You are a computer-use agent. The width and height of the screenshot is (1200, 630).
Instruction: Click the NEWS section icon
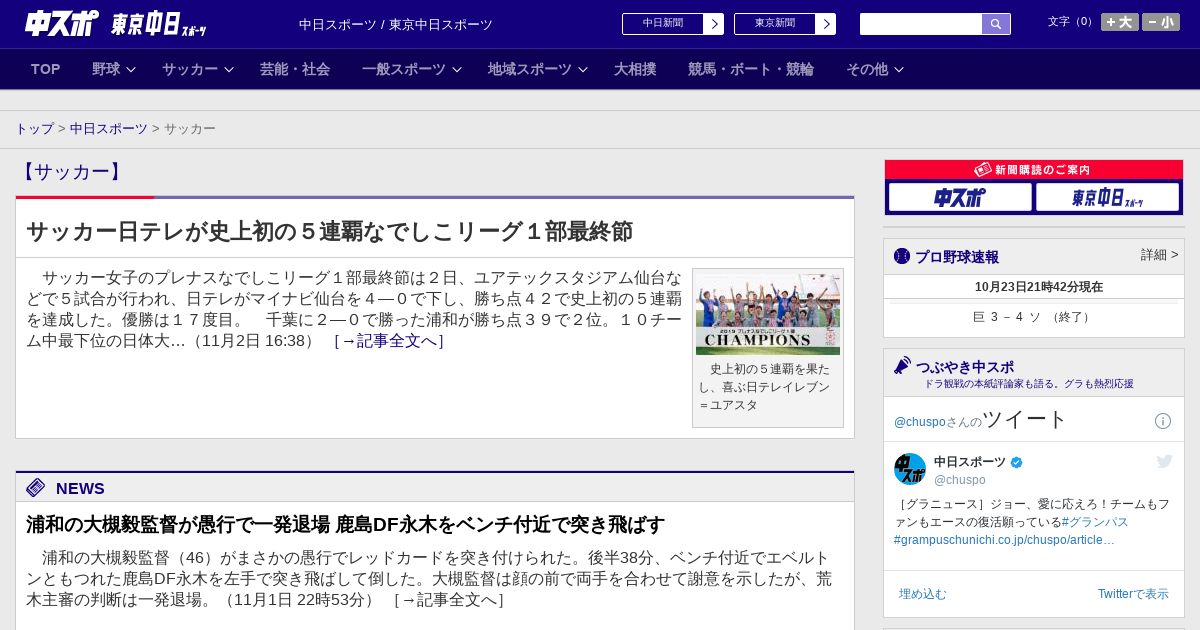pos(36,488)
